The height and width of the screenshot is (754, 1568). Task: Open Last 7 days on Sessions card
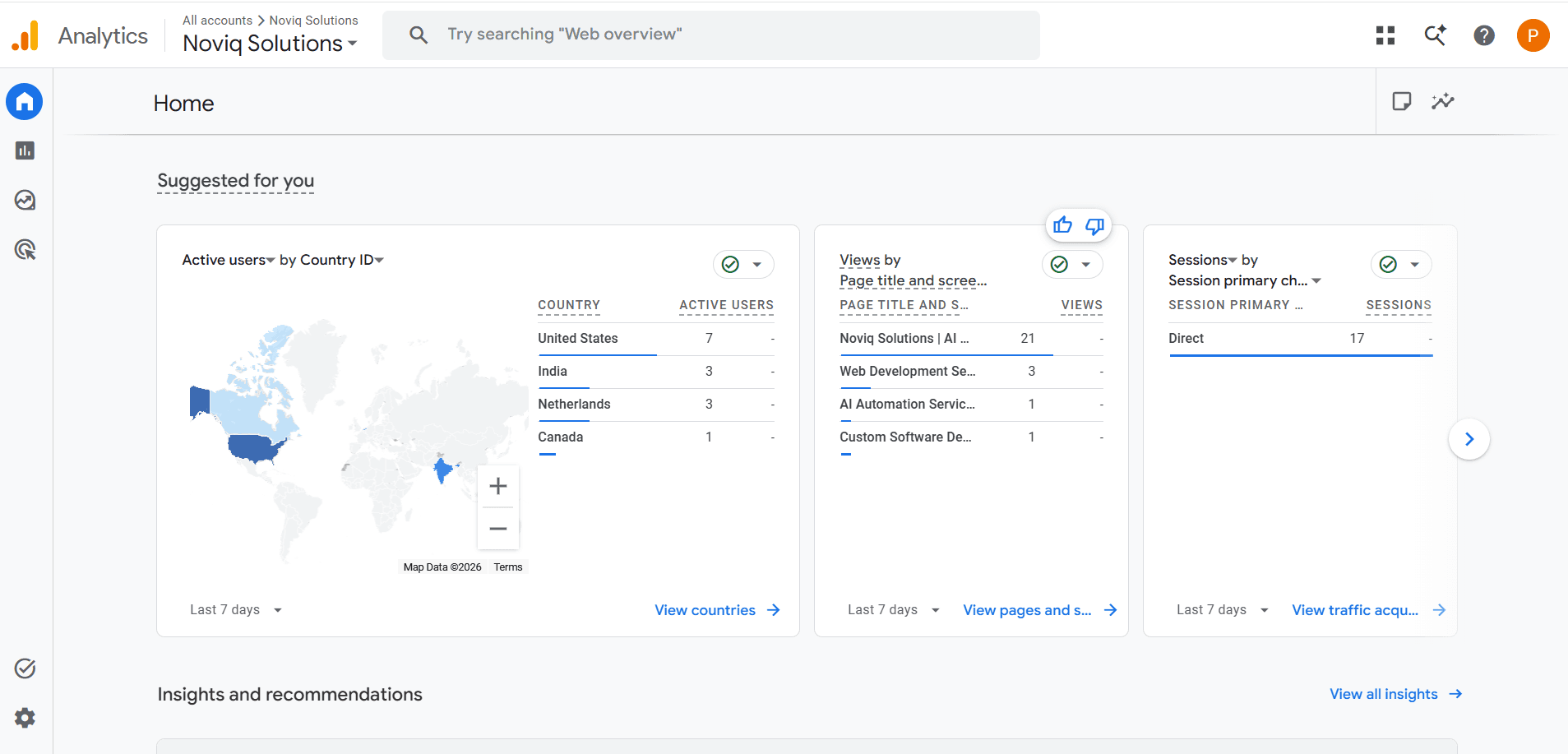1223,610
